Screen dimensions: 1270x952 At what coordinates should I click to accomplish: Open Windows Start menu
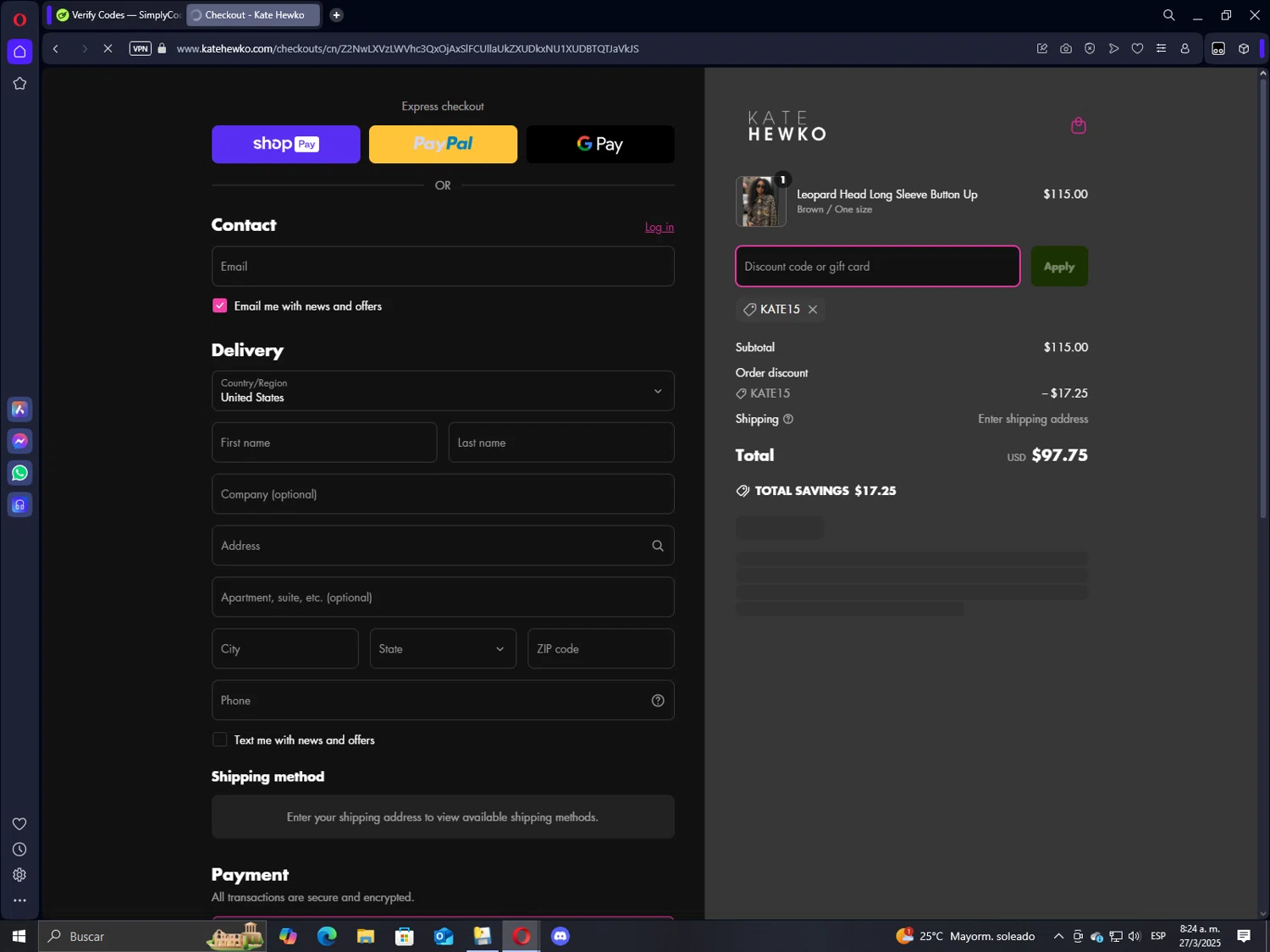(x=19, y=936)
